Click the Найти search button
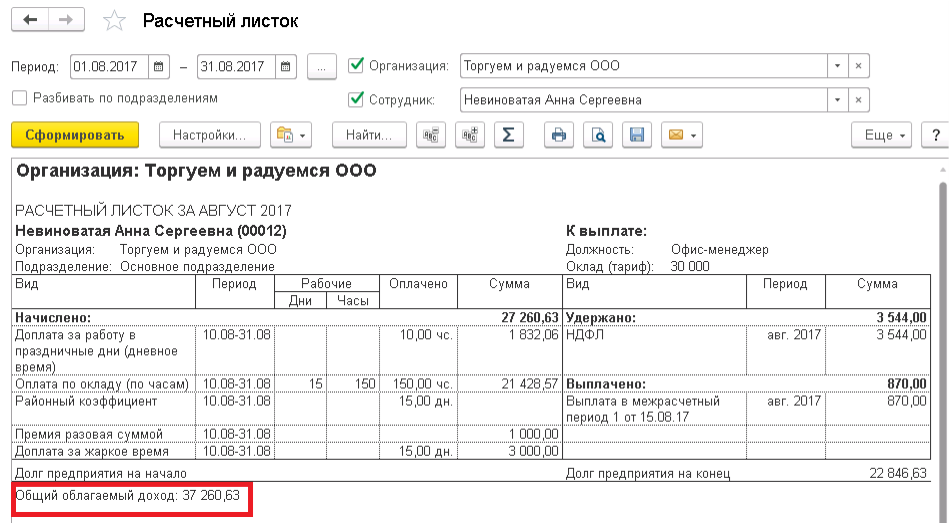 (x=369, y=135)
